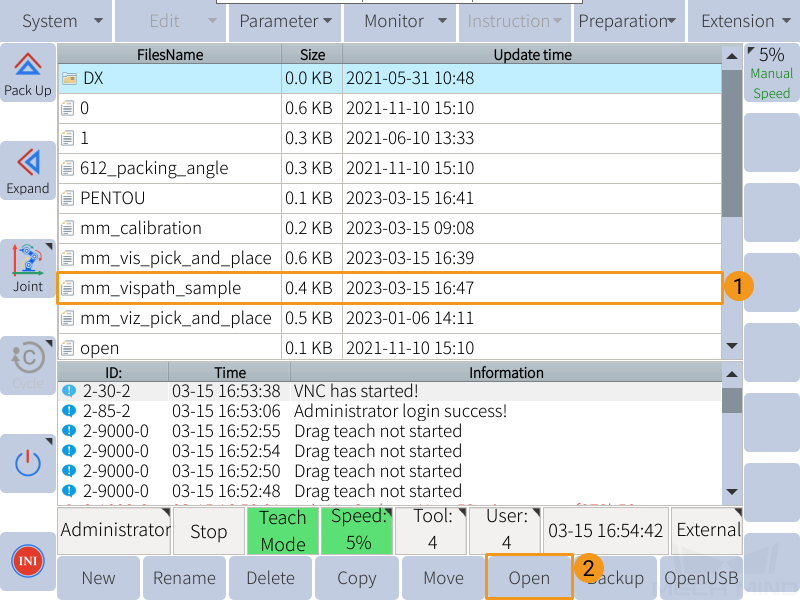This screenshot has height=600, width=800.
Task: Click the Administrator login success log entry
Action: point(390,411)
